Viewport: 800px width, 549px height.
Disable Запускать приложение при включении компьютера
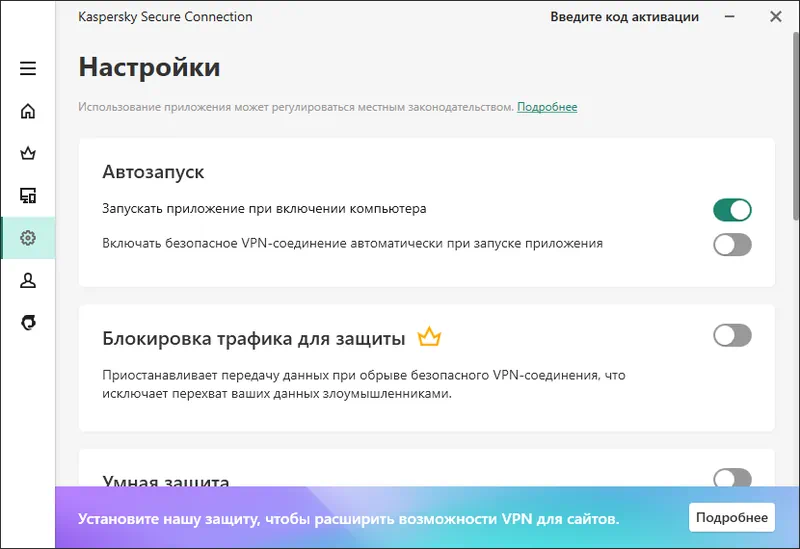732,210
